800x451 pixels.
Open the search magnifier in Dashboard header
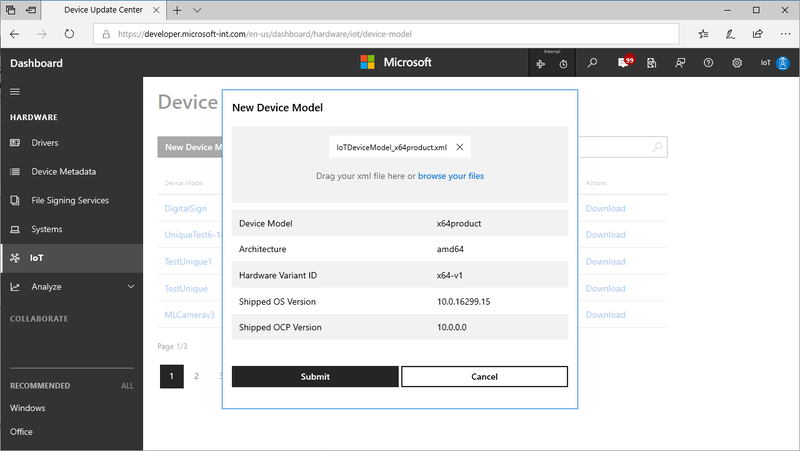tap(592, 63)
